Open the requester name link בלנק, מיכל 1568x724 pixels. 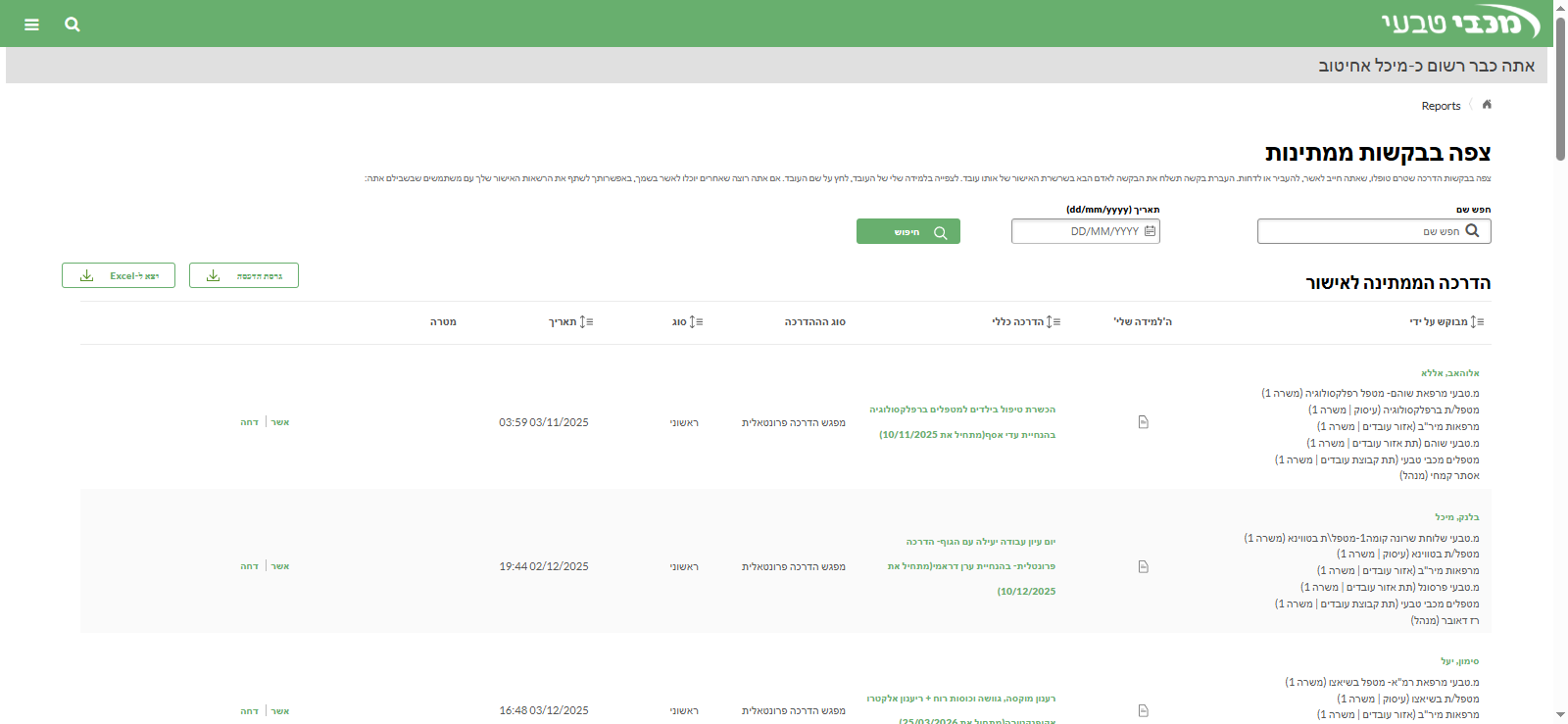[1457, 517]
